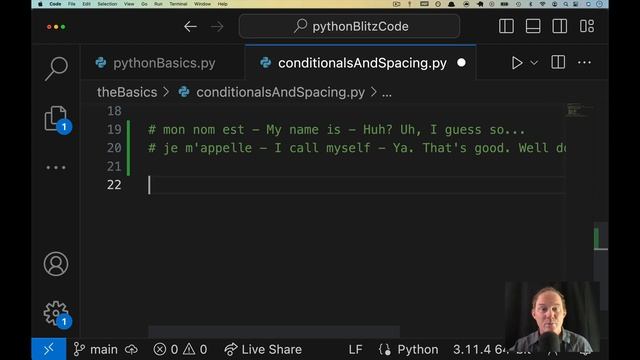The image size is (640, 360).
Task: Switch the main git branch
Action: [x=96, y=349]
